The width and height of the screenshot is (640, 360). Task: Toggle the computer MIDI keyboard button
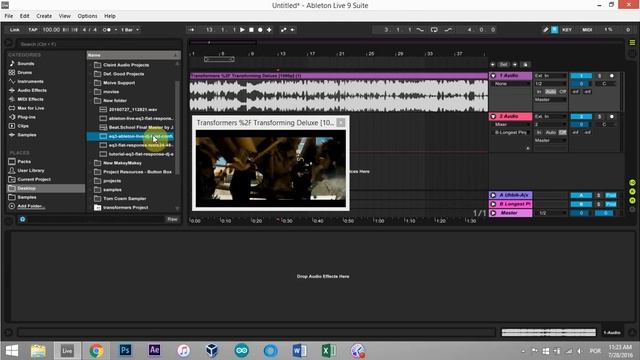(x=555, y=30)
